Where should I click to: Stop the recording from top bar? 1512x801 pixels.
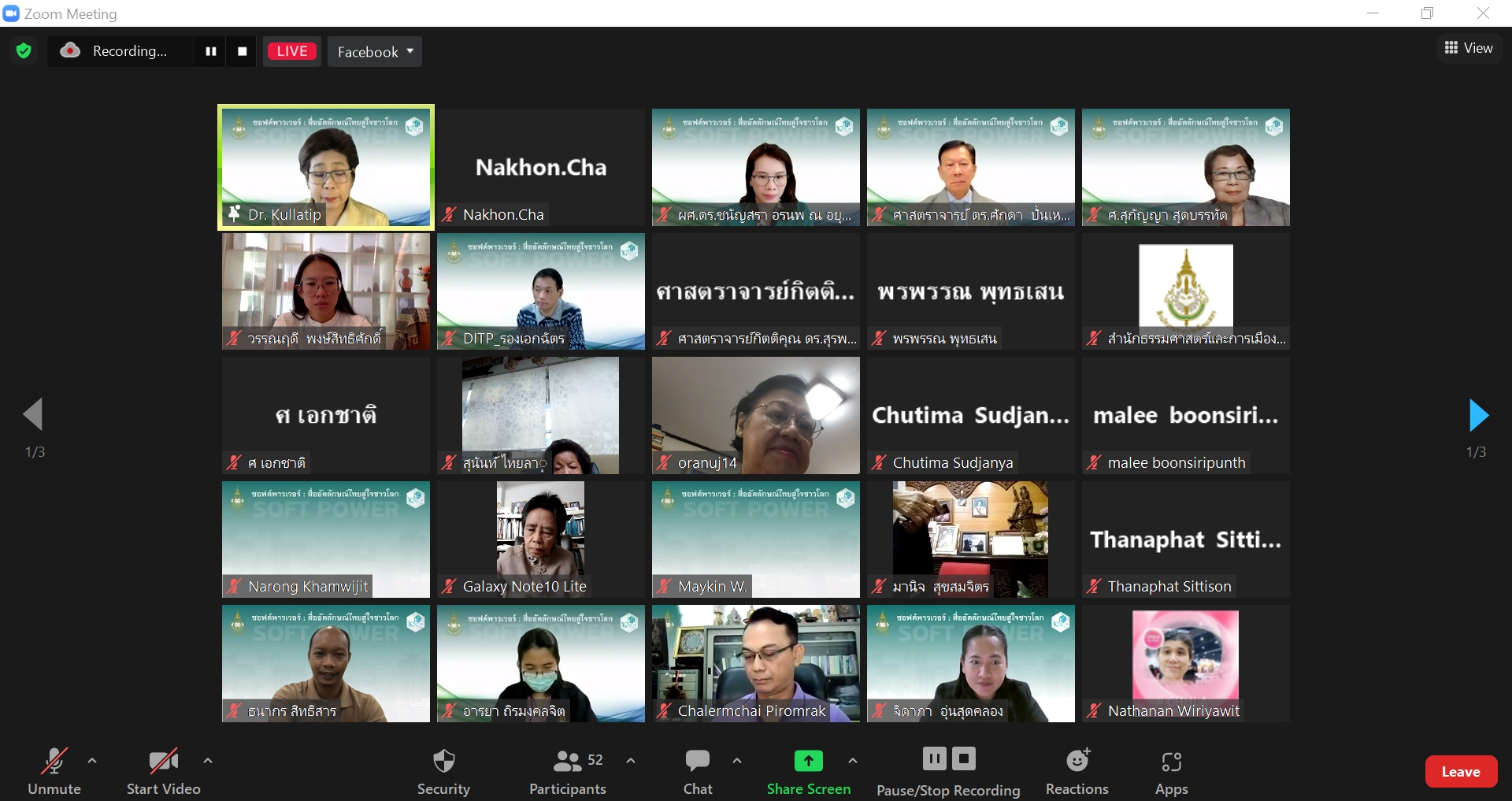coord(243,51)
